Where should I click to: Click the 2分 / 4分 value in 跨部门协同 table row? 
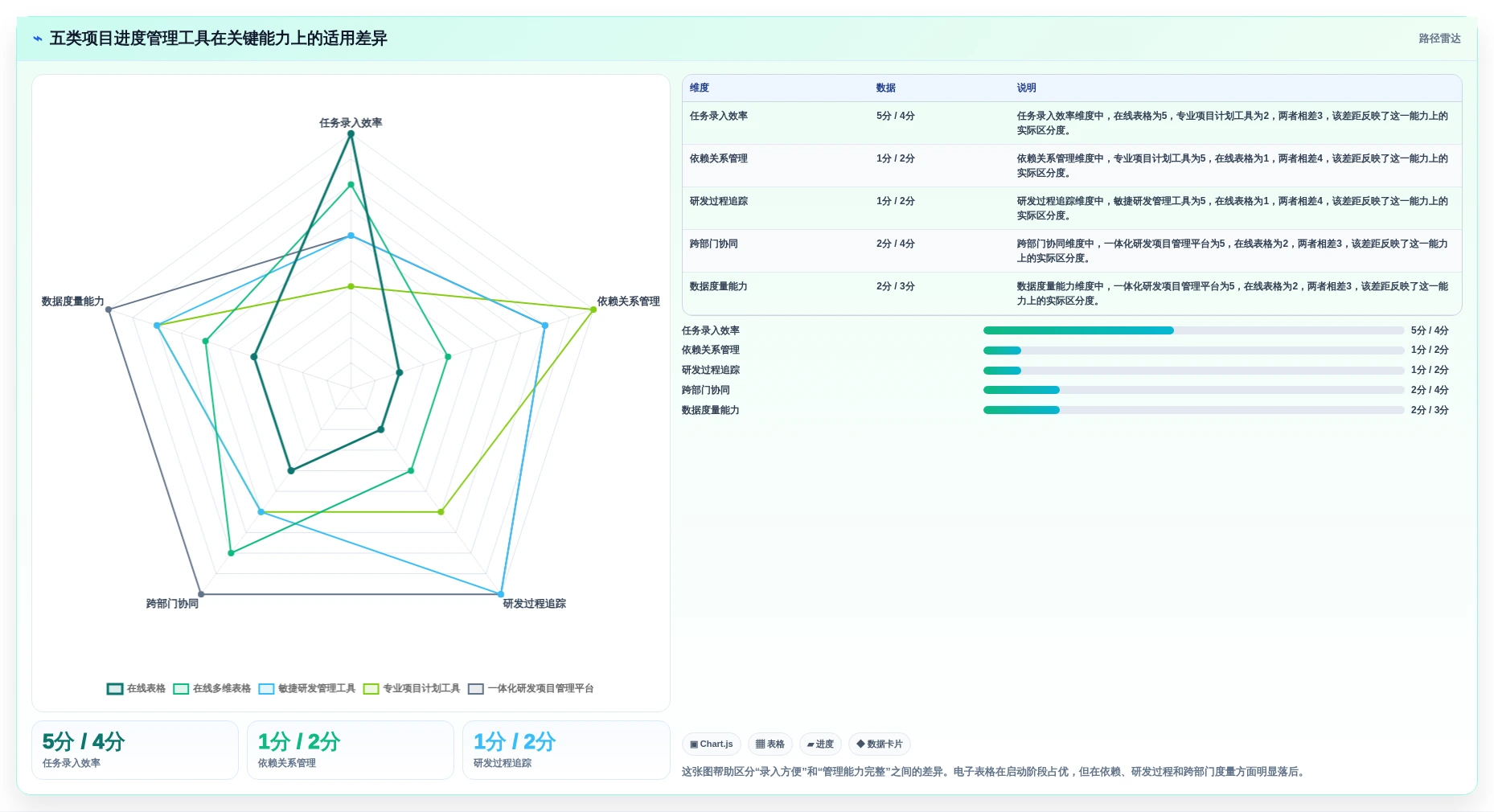[x=895, y=244]
